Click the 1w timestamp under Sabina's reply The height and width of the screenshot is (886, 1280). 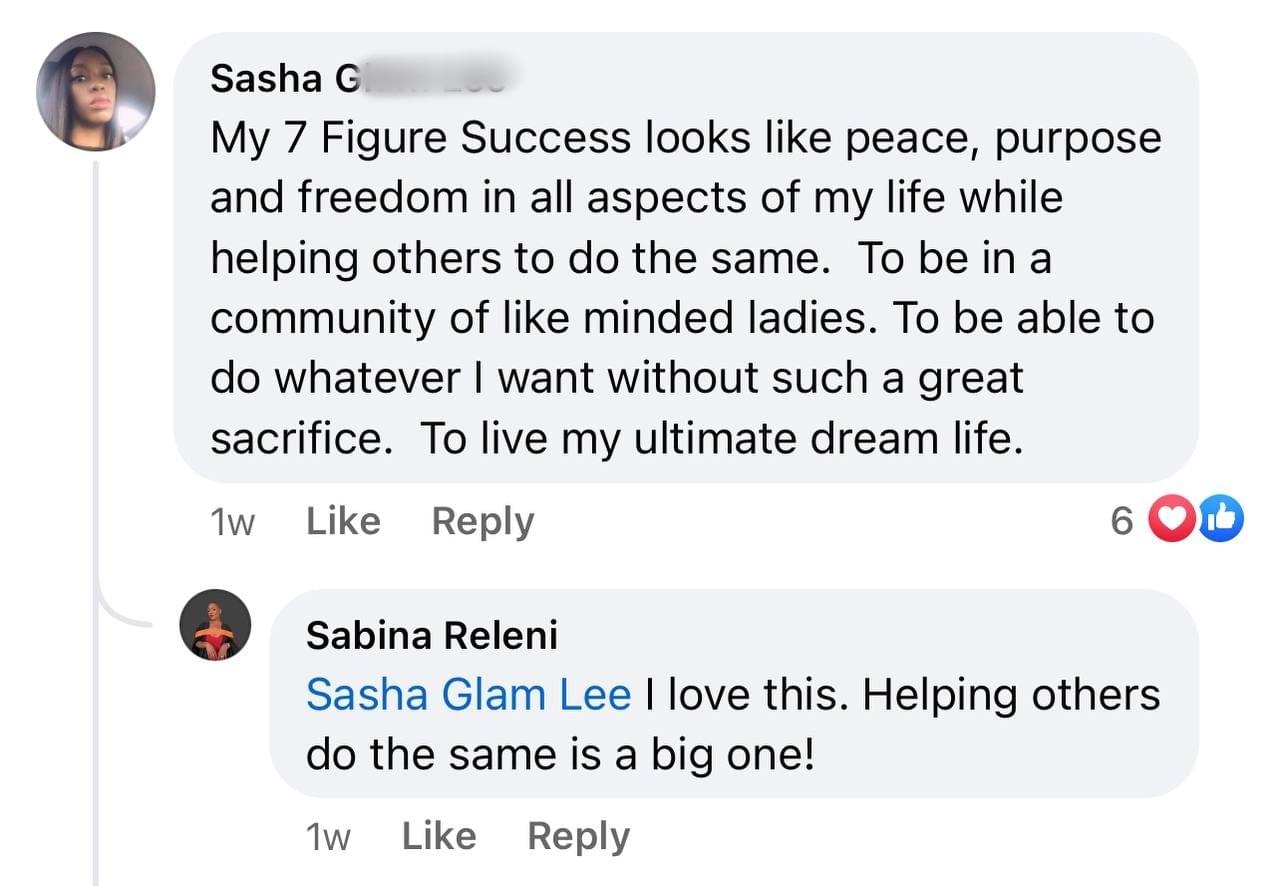pos(328,838)
